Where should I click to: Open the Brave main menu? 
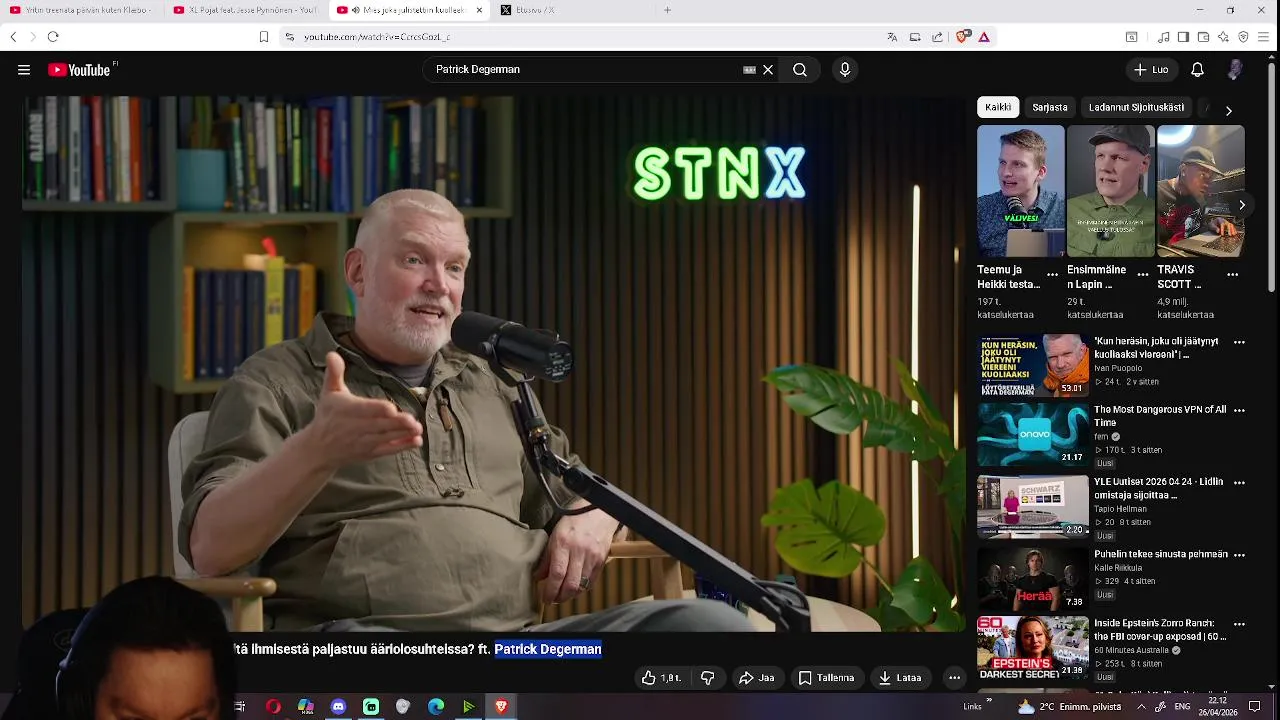point(1264,37)
